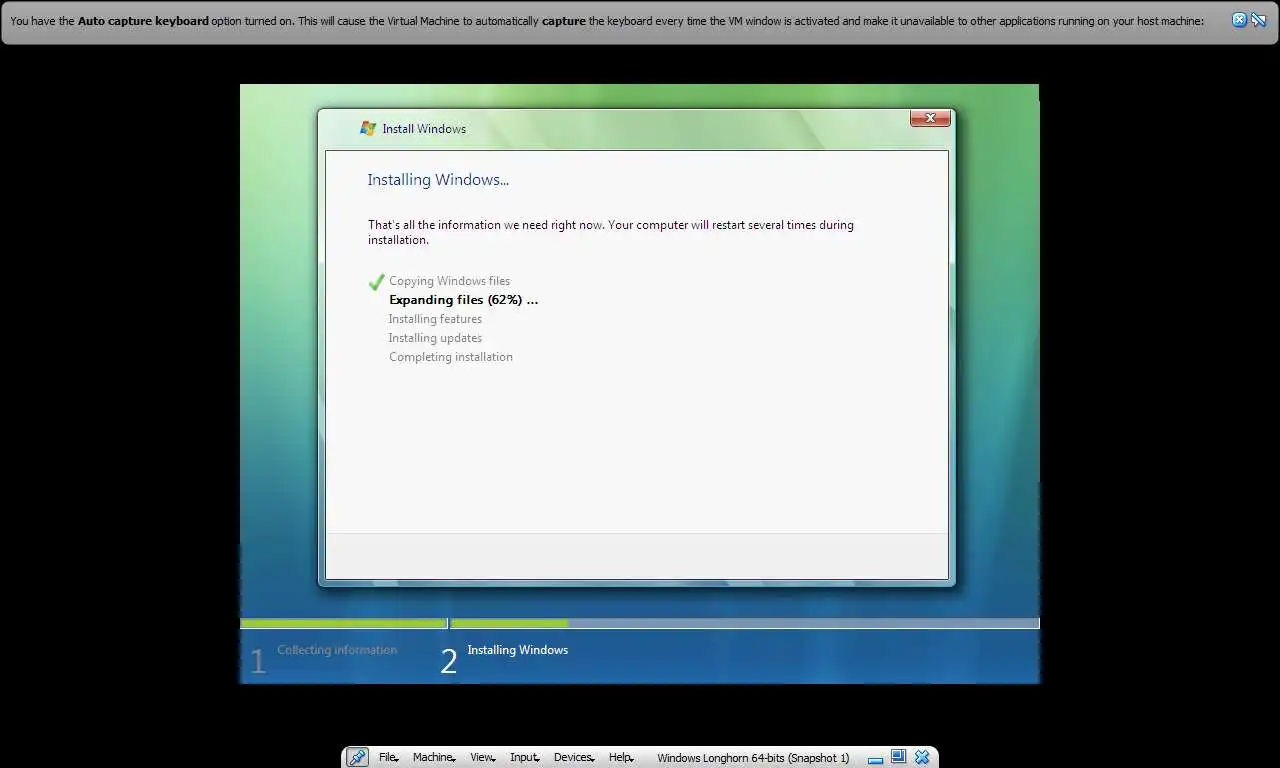
Task: Dismiss the Auto capture keyboard notification
Action: click(1239, 20)
